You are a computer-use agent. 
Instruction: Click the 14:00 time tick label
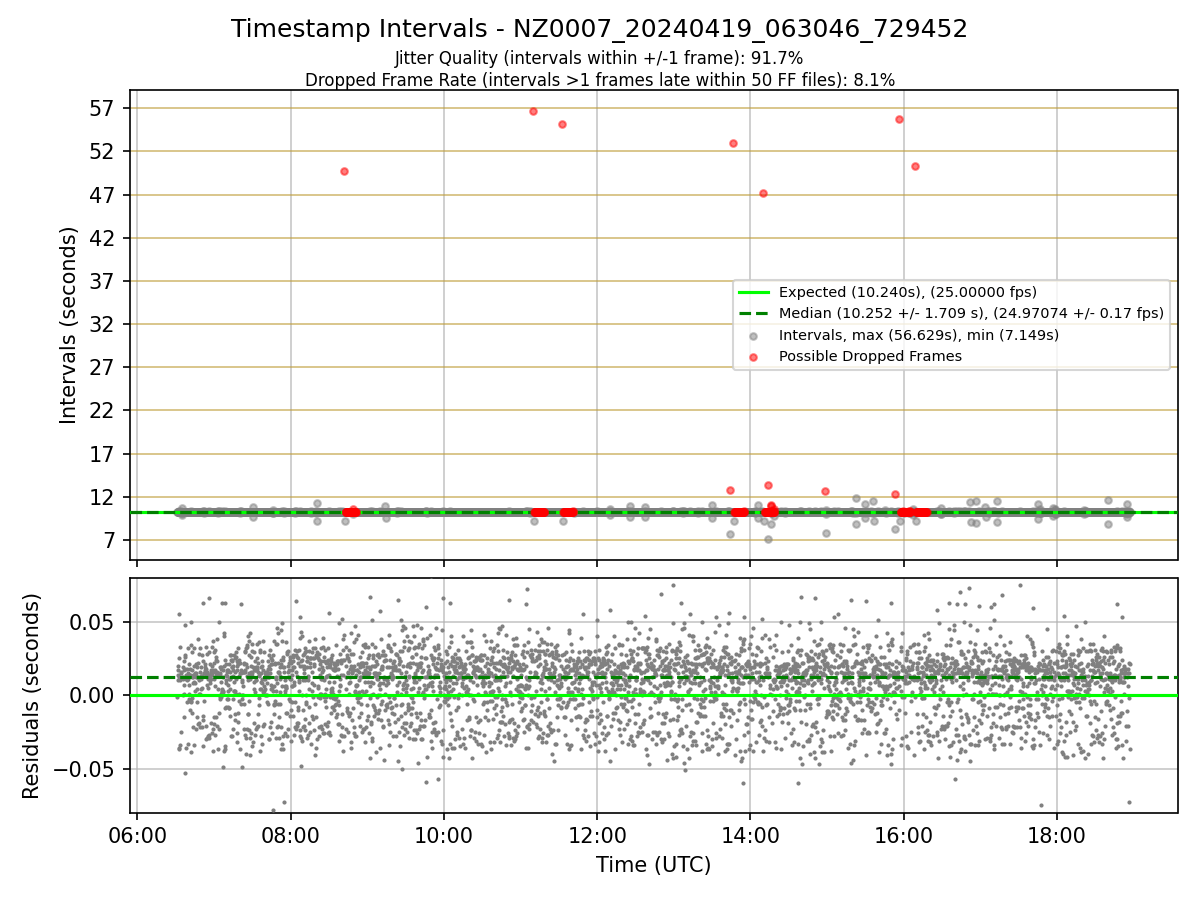(750, 835)
